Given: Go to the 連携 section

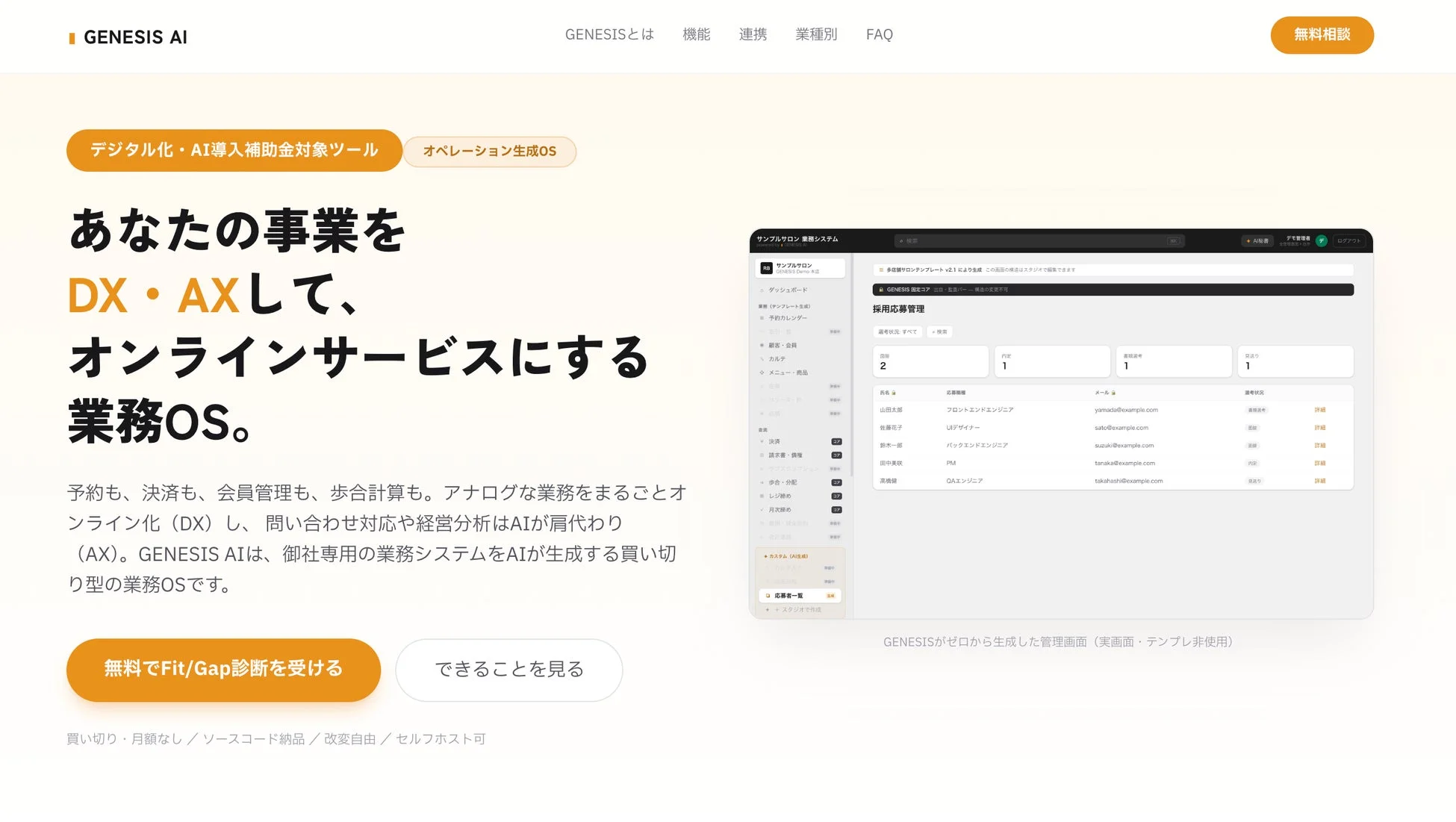Looking at the screenshot, I should pyautogui.click(x=753, y=34).
